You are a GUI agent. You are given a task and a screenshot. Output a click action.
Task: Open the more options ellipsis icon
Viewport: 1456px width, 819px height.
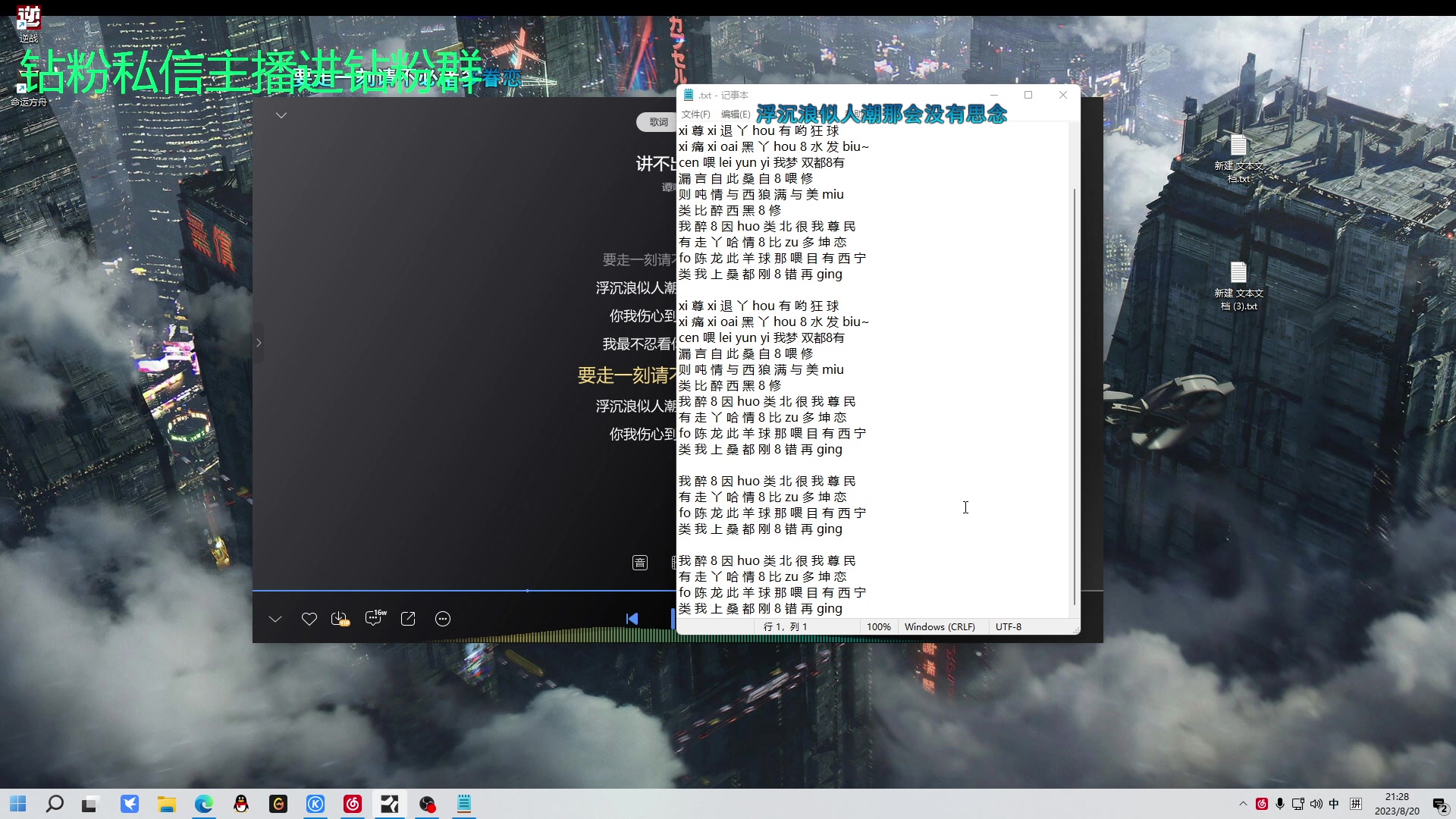443,619
